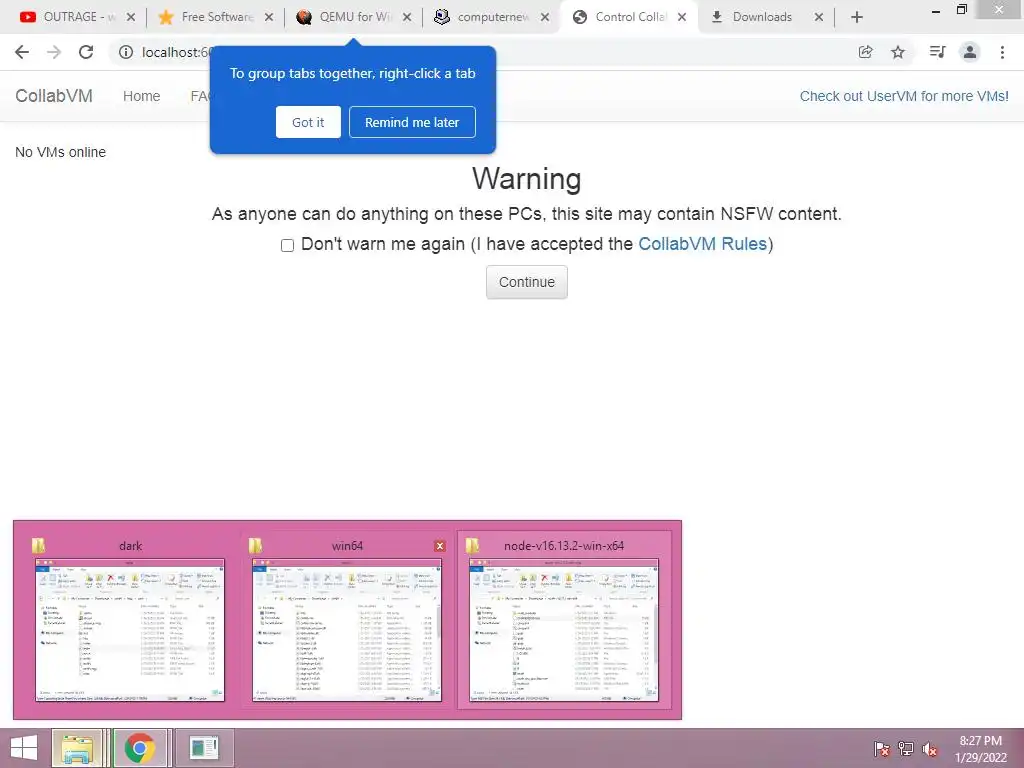The image size is (1024, 768).
Task: Open CollabVM brand link
Action: (x=54, y=96)
